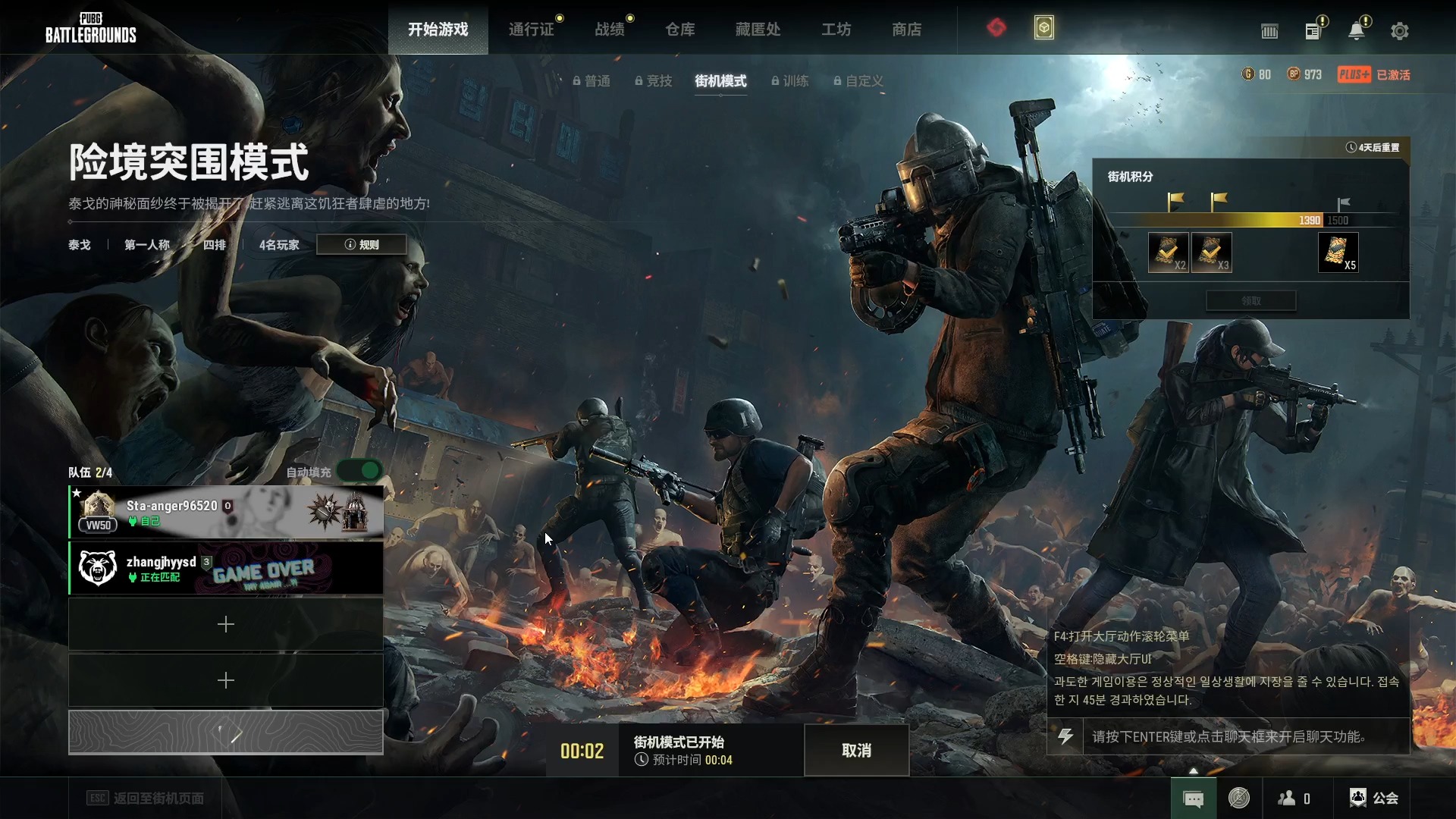Select the locked 竞技 mode tab
The image size is (1456, 819).
coord(654,81)
